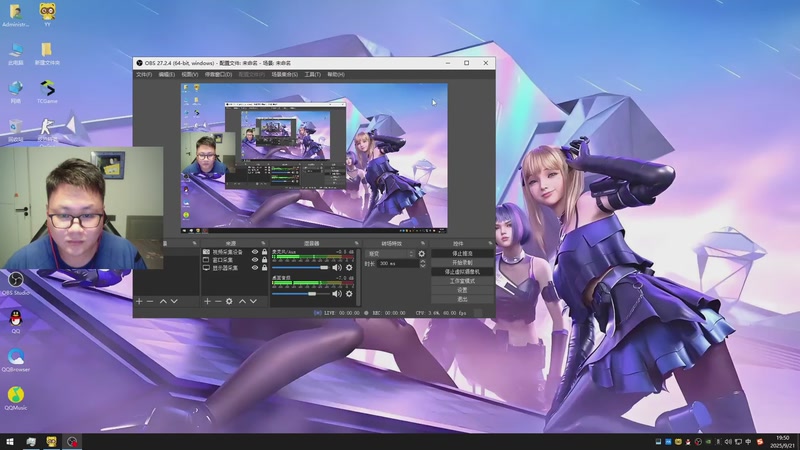Click volume speaker icon in system tray
This screenshot has height=450, width=800.
(728, 442)
